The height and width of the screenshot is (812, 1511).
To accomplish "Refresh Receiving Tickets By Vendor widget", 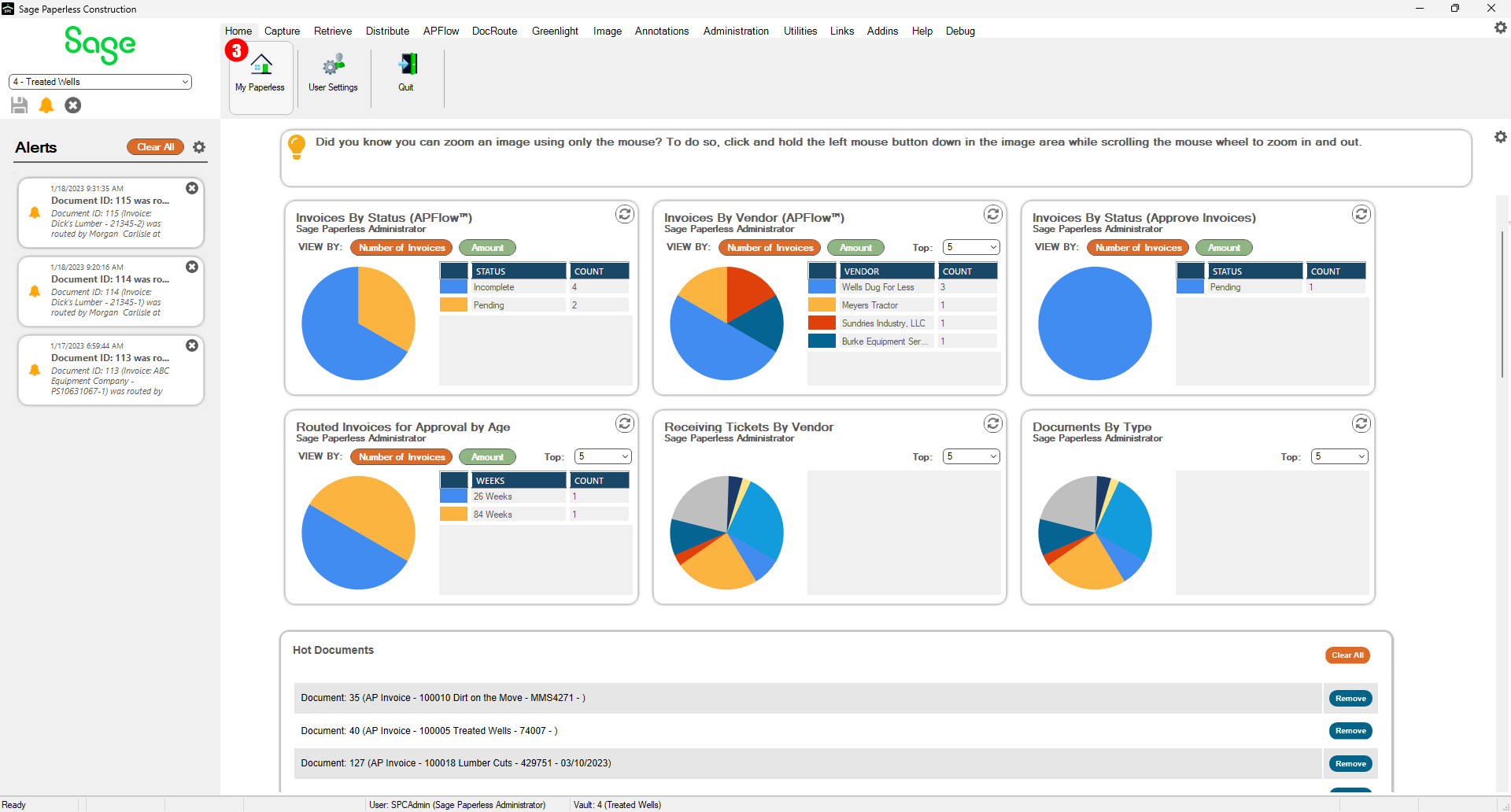I will pos(993,423).
